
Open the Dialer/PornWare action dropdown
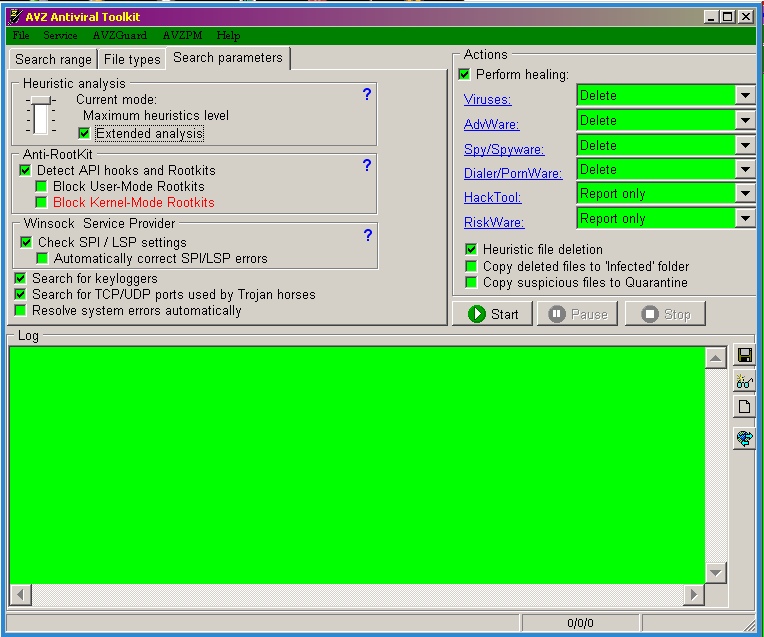click(745, 170)
